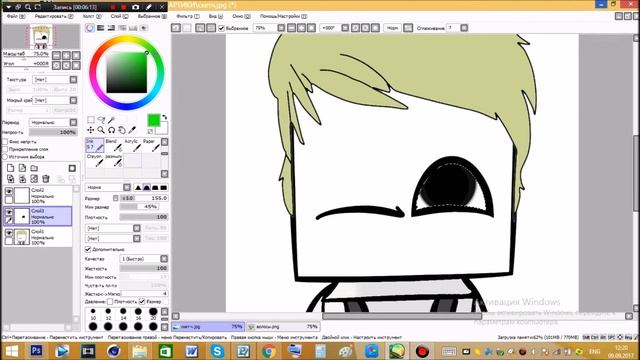640x360 pixels.
Task: Show the HSV slider panel
Action: pos(111,28)
